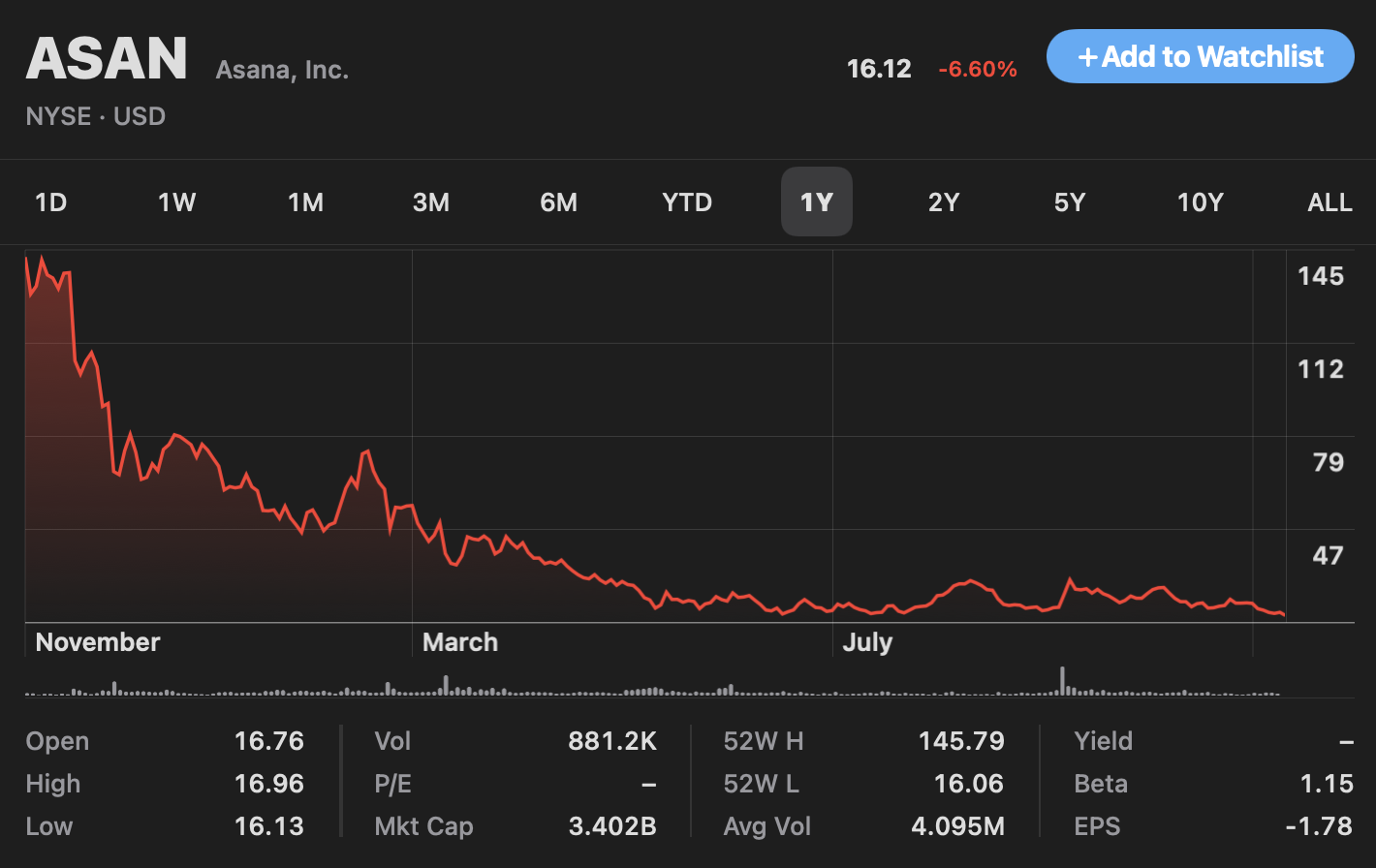1376x868 pixels.
Task: Click the 112 price axis label
Action: [1321, 369]
